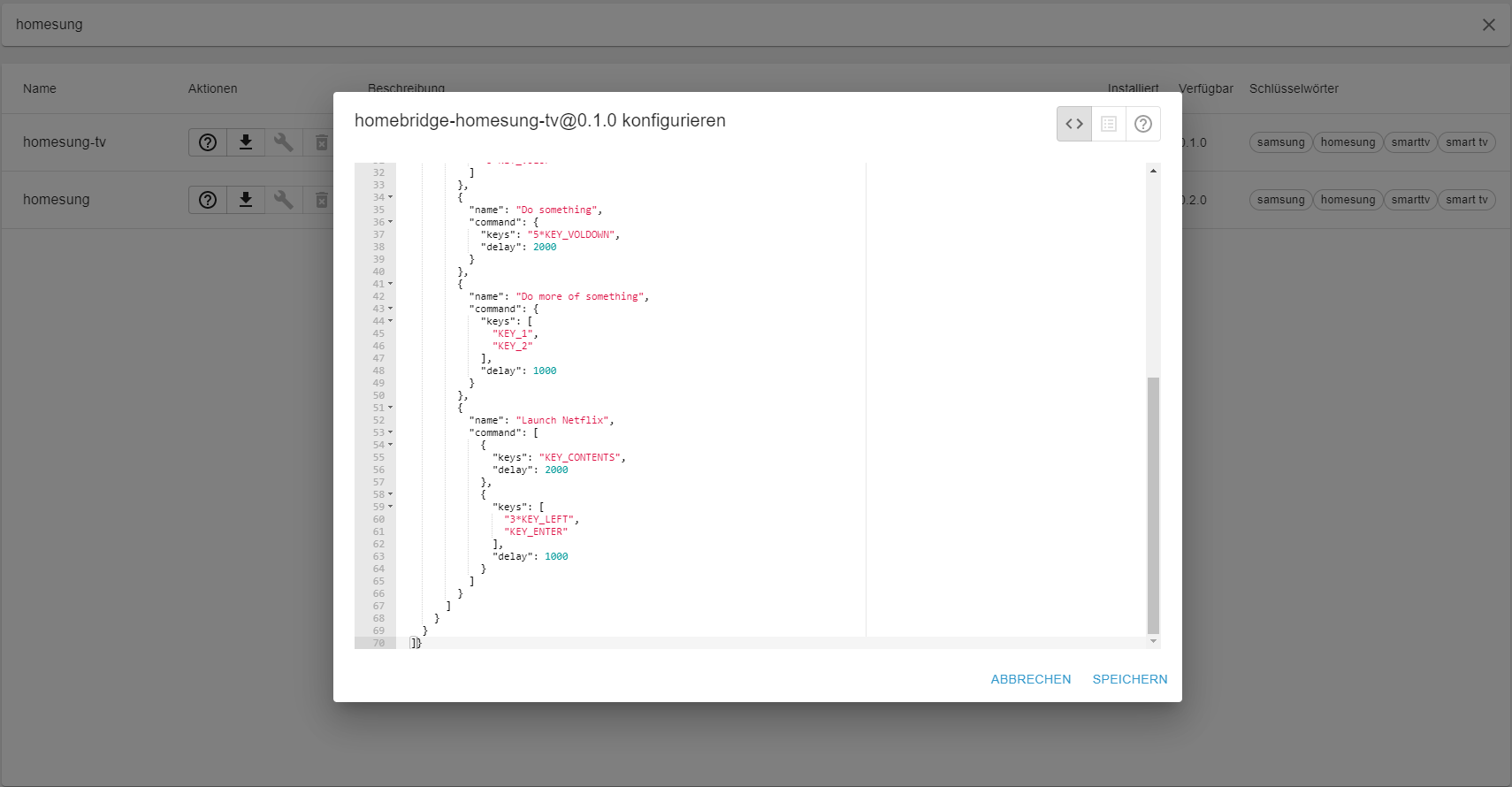Click the editor scrollbar thumb
Viewport: 1512px width, 787px height.
click(x=1153, y=506)
